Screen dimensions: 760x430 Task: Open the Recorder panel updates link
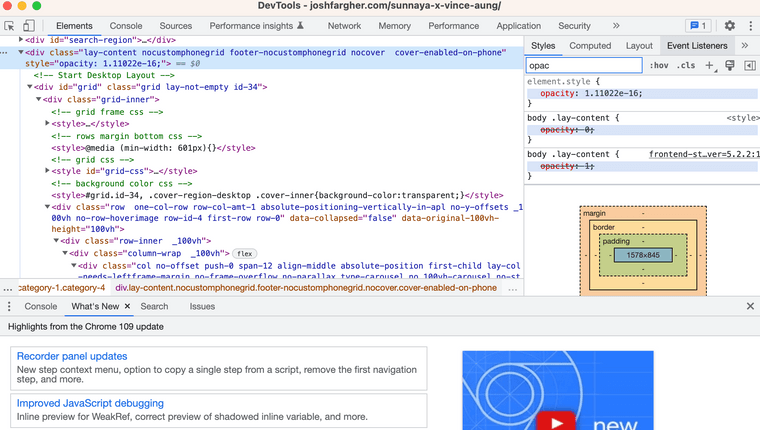[72, 356]
